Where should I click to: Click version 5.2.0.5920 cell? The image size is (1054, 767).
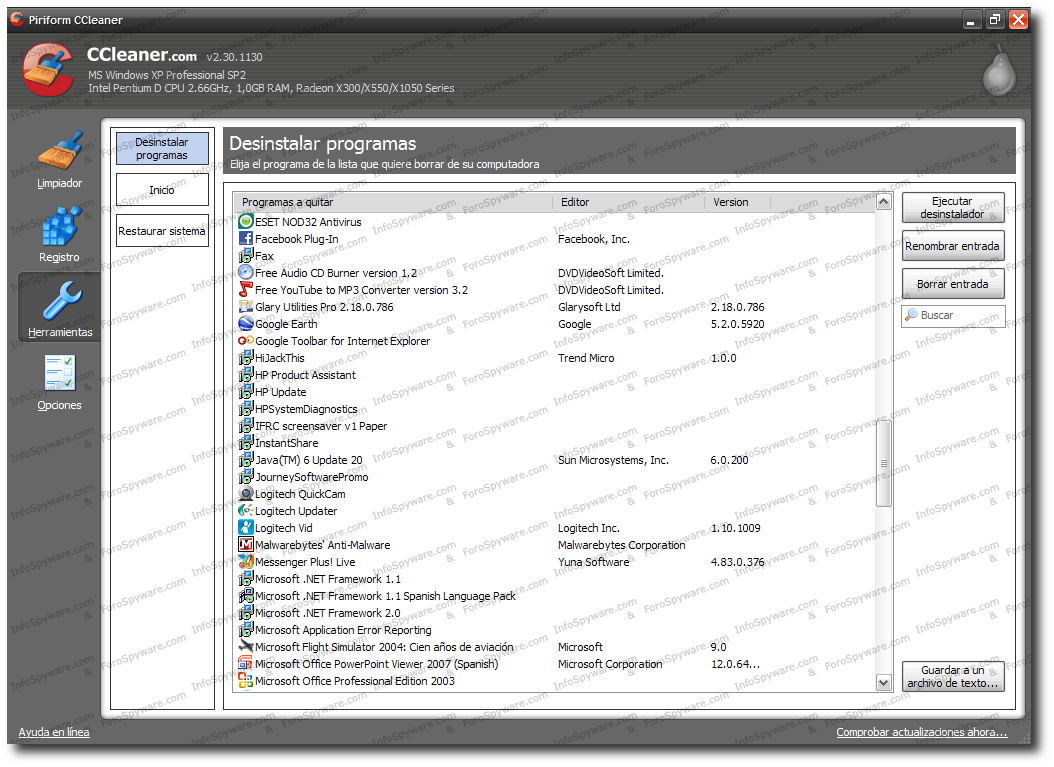tap(737, 323)
